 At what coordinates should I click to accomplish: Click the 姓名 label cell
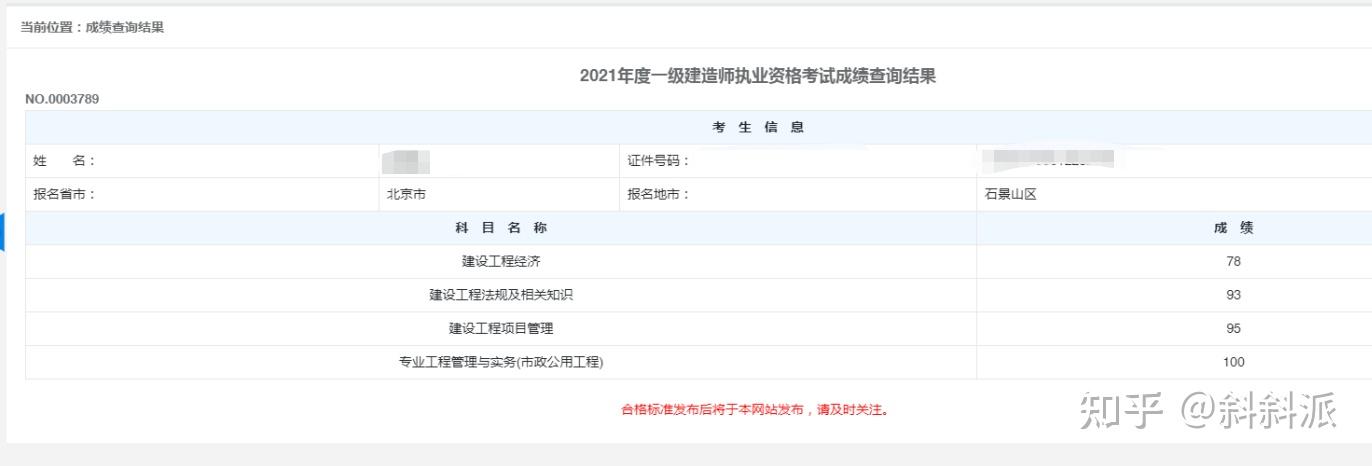point(203,161)
